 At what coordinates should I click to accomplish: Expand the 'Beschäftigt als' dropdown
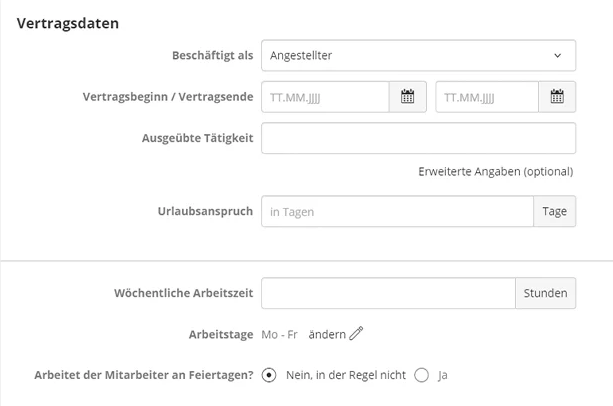coord(418,55)
